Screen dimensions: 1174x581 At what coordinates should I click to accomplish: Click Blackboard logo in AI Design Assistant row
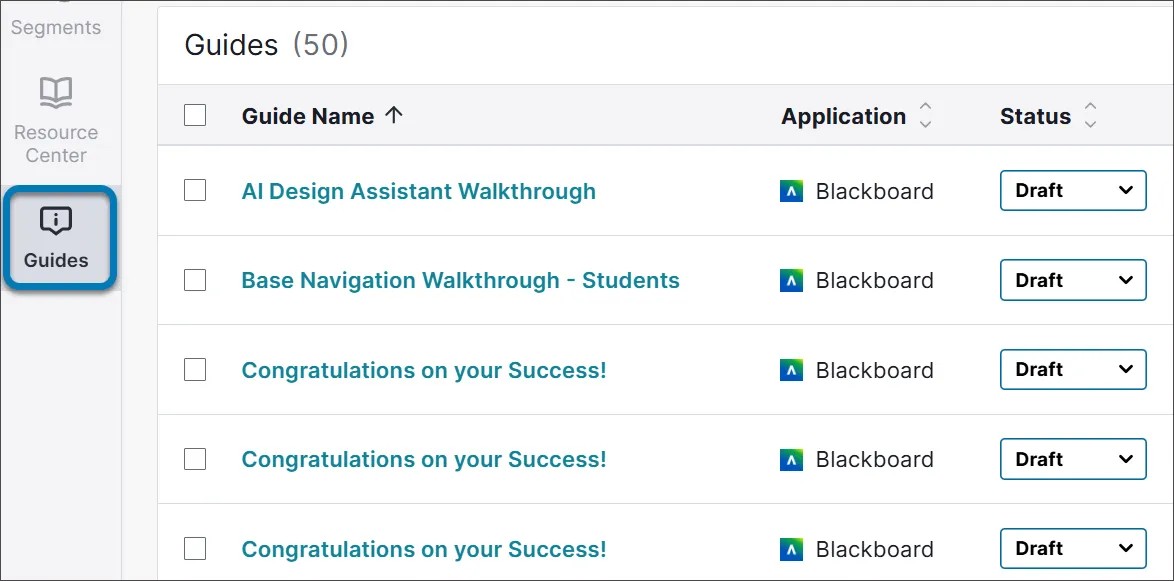[x=791, y=191]
